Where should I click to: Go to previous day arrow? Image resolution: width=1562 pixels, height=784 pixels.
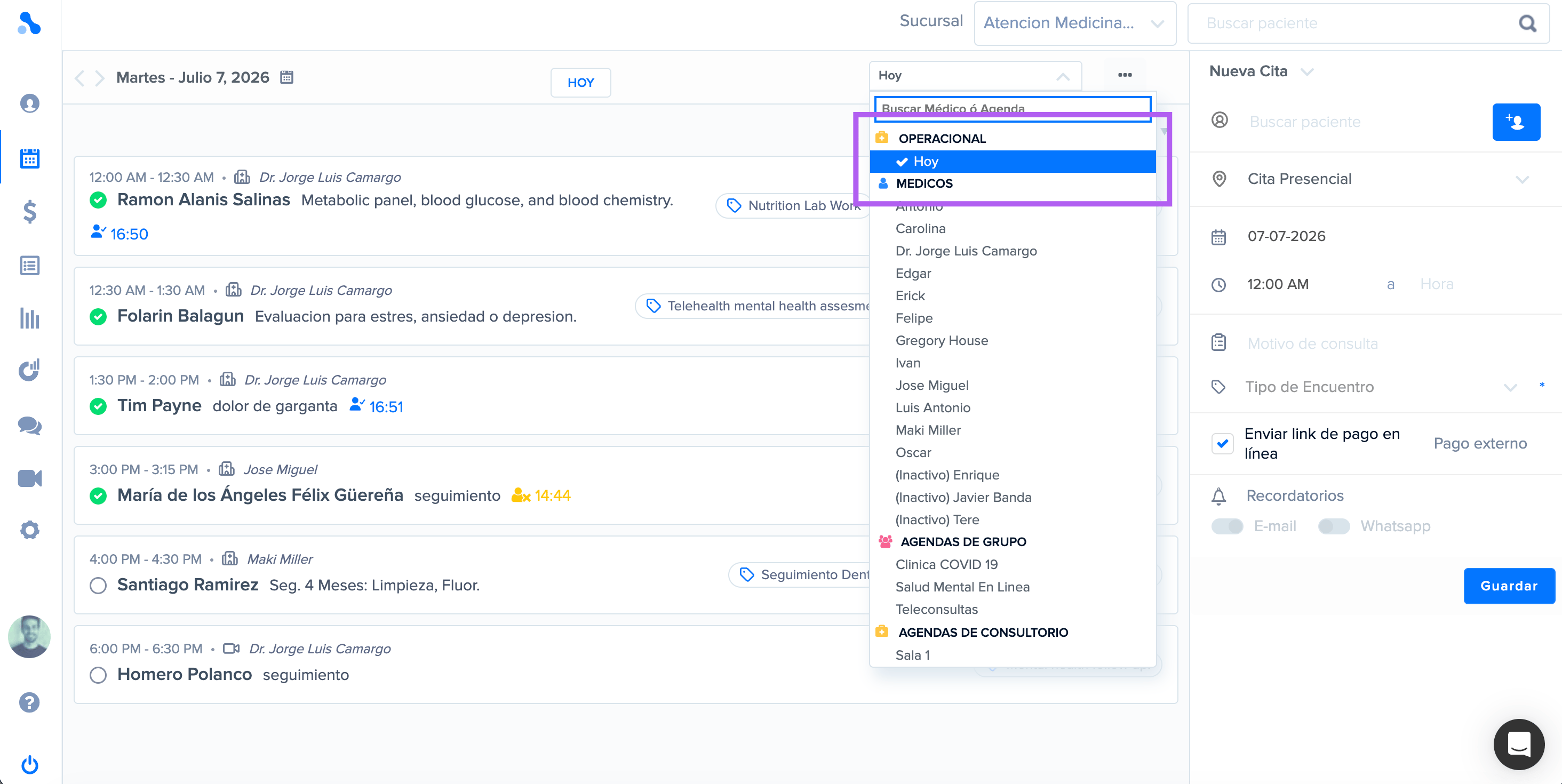79,78
